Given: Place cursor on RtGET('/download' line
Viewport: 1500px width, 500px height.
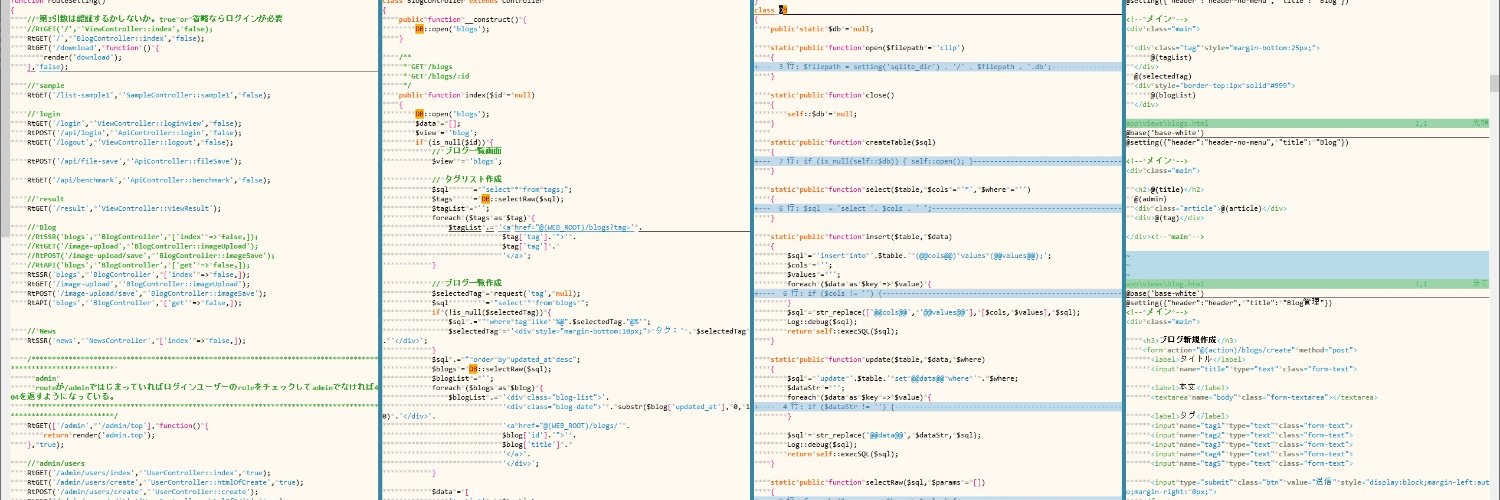Looking at the screenshot, I should [94, 47].
